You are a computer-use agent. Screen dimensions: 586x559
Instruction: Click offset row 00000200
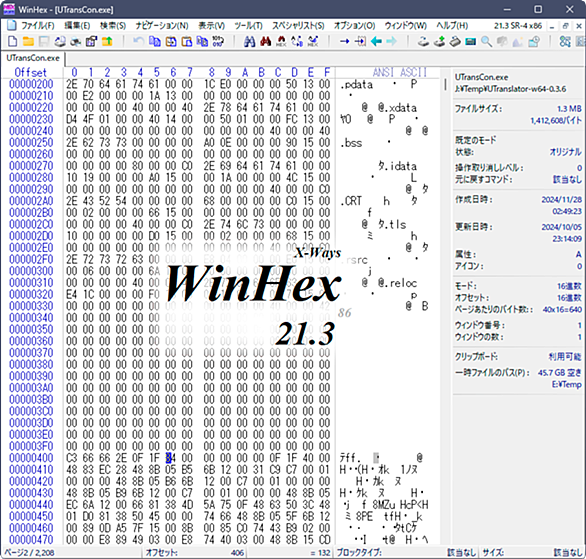click(31, 84)
